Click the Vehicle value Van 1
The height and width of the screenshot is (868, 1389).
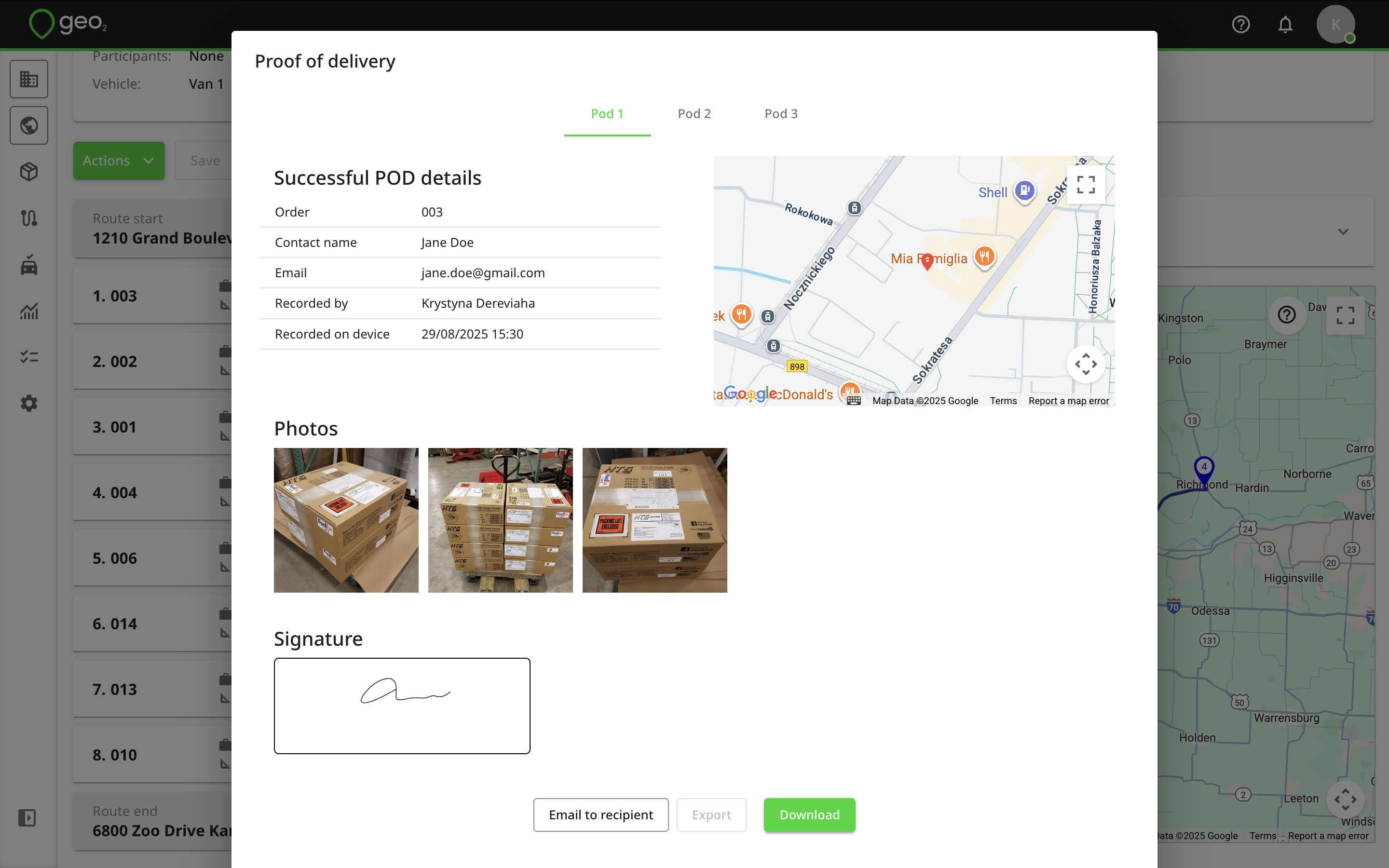point(206,84)
